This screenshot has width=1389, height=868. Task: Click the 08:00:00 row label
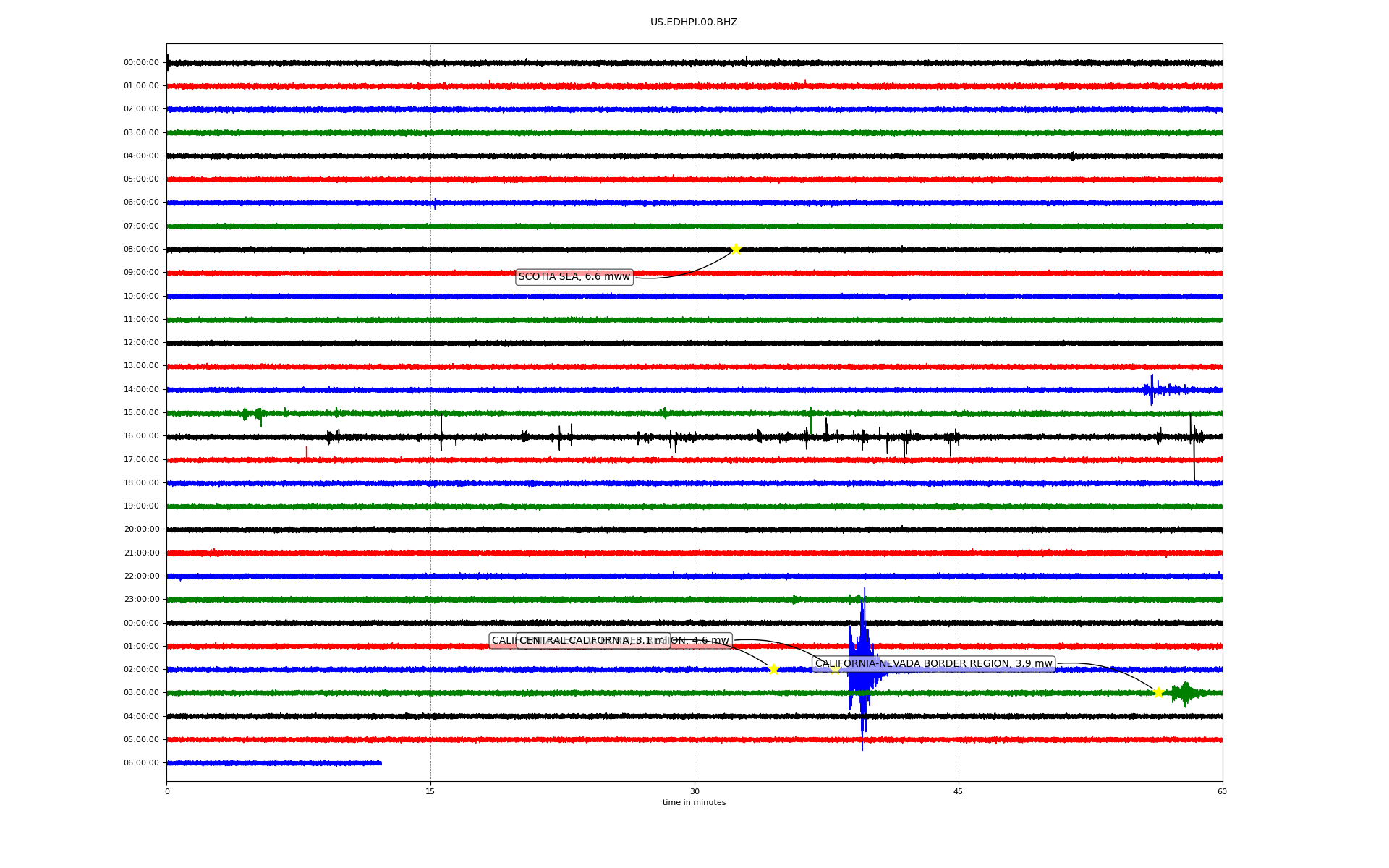(141, 250)
